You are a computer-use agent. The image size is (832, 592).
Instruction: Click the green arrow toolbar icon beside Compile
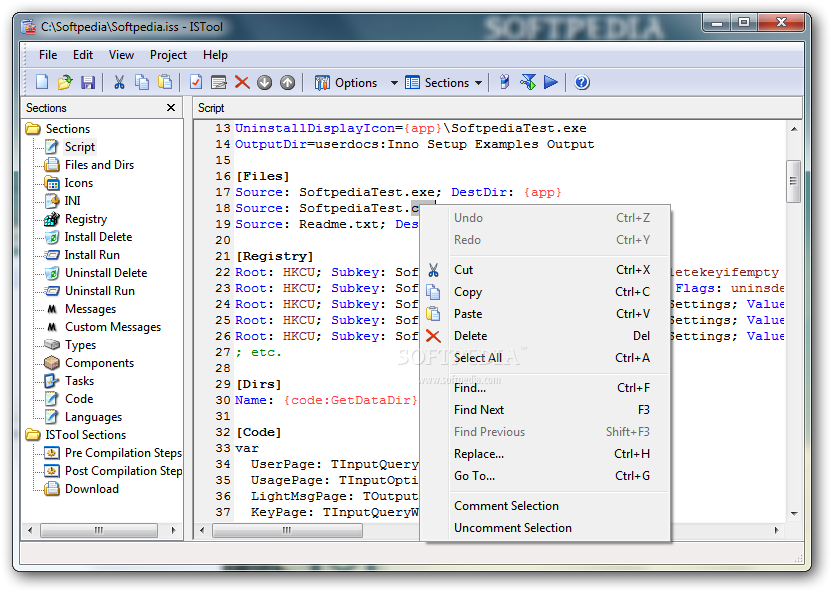tap(528, 82)
